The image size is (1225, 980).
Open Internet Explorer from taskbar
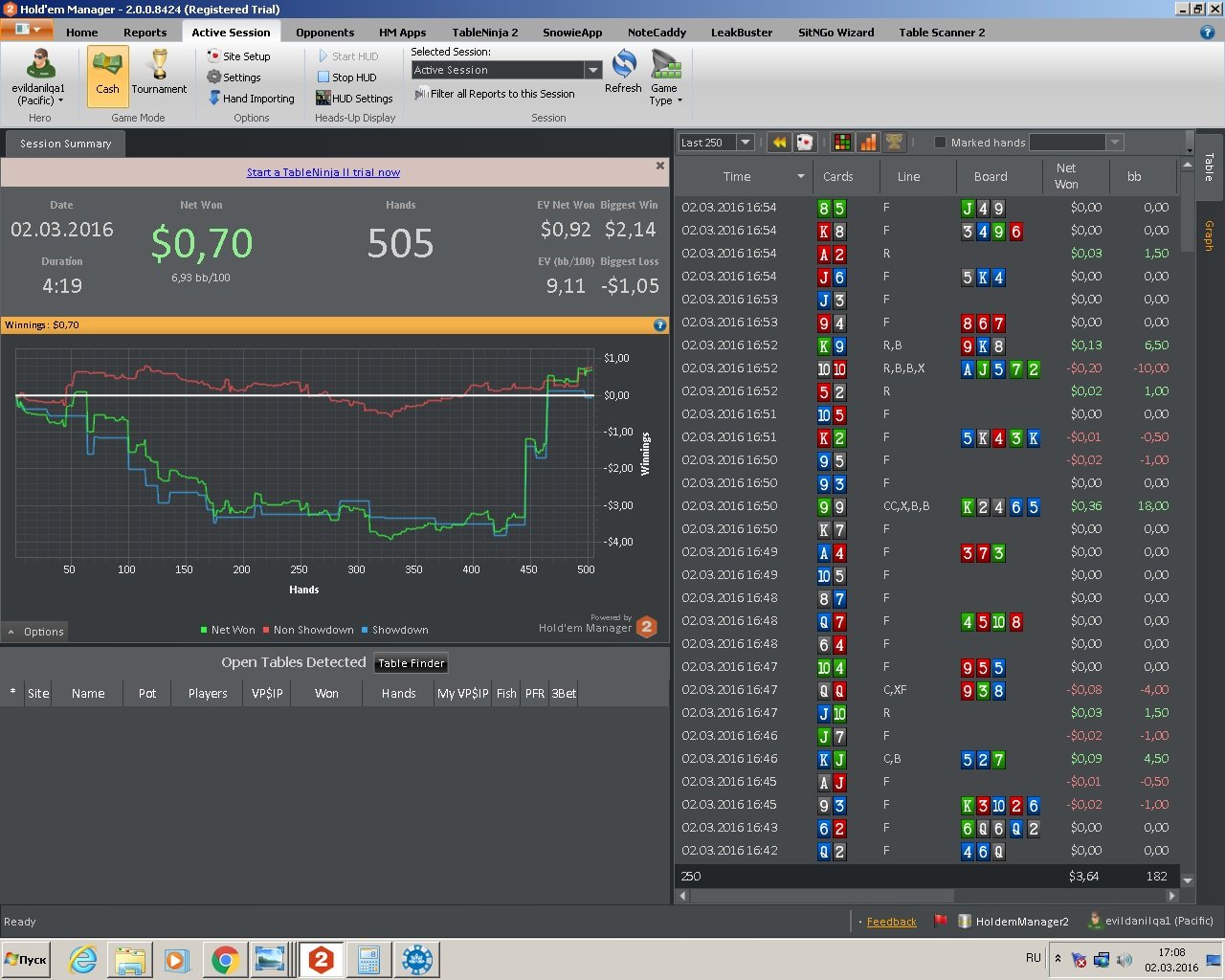[83, 960]
